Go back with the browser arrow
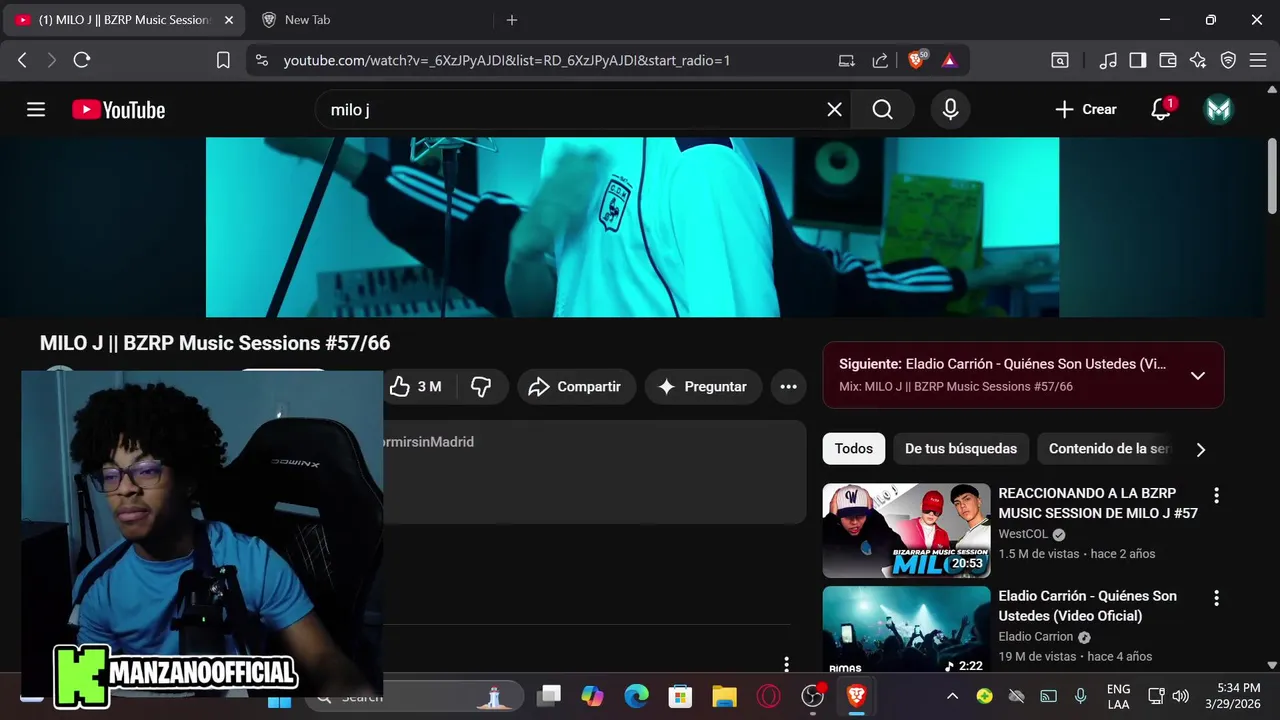The width and height of the screenshot is (1280, 720). tap(22, 60)
